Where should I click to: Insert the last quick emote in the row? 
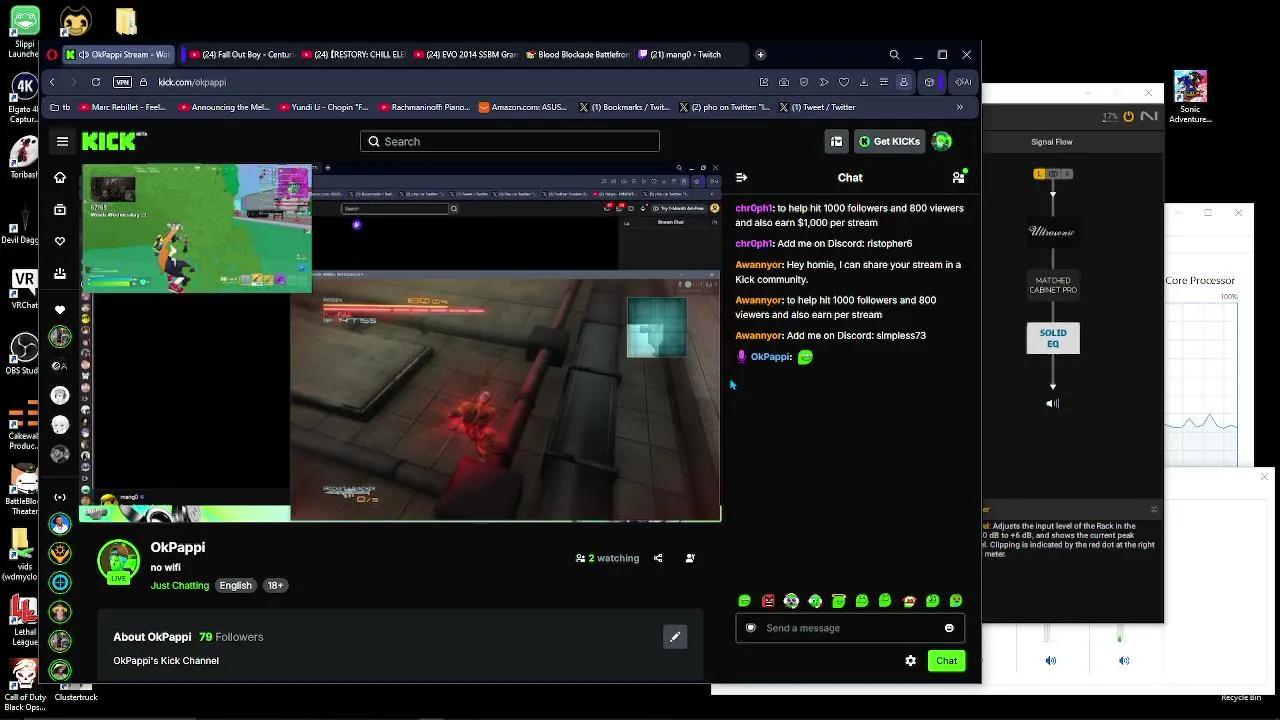pyautogui.click(x=956, y=601)
